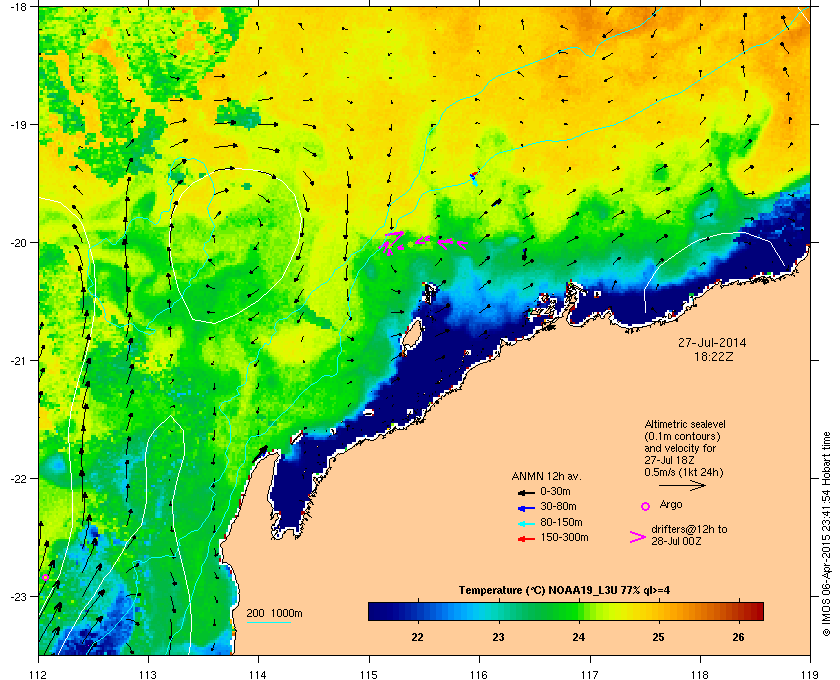
Task: Click longitude axis label 114
Action: click(x=258, y=674)
